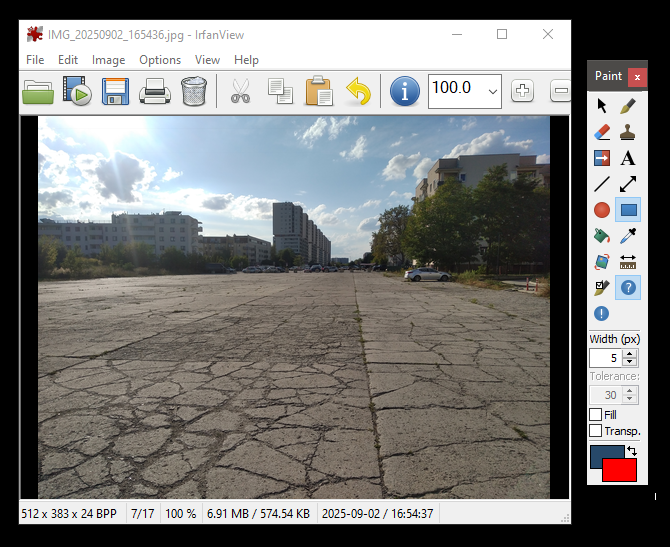
Task: Paste from clipboard icon
Action: coord(319,91)
